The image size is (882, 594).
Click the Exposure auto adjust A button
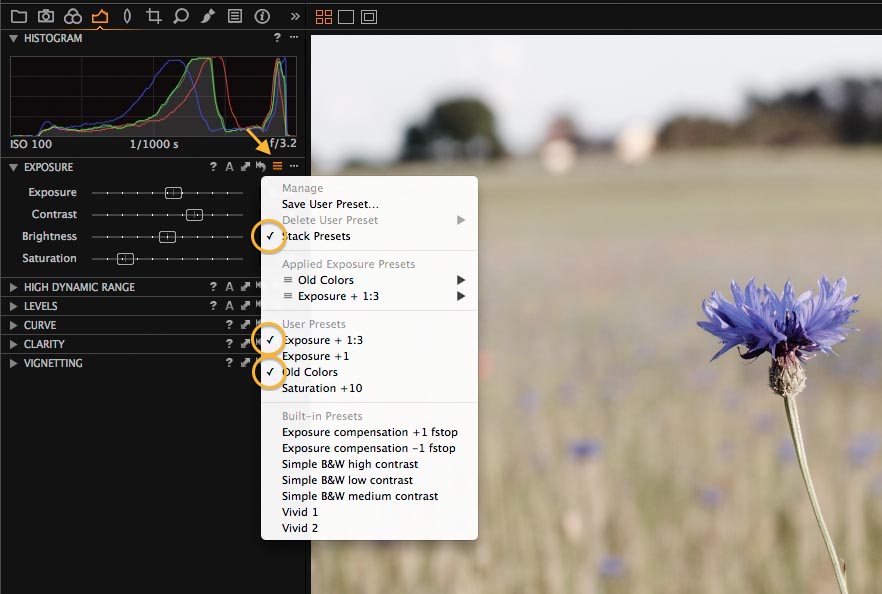coord(229,166)
